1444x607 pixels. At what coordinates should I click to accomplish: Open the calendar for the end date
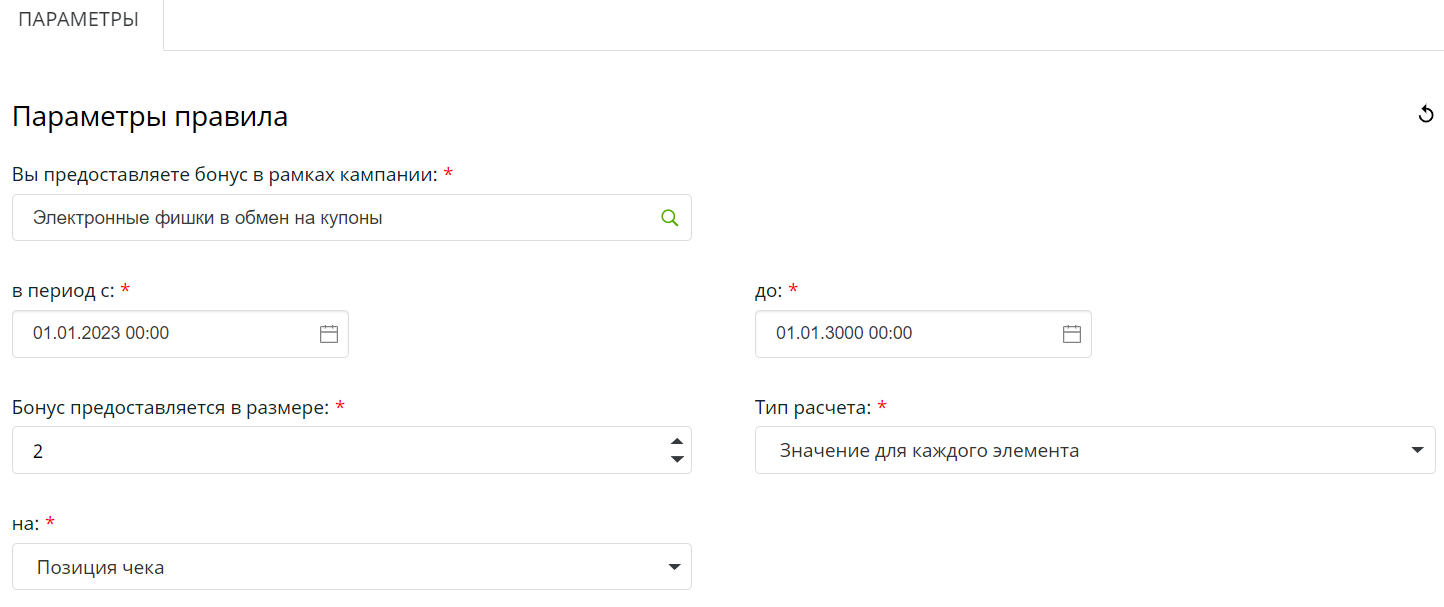pos(1072,334)
